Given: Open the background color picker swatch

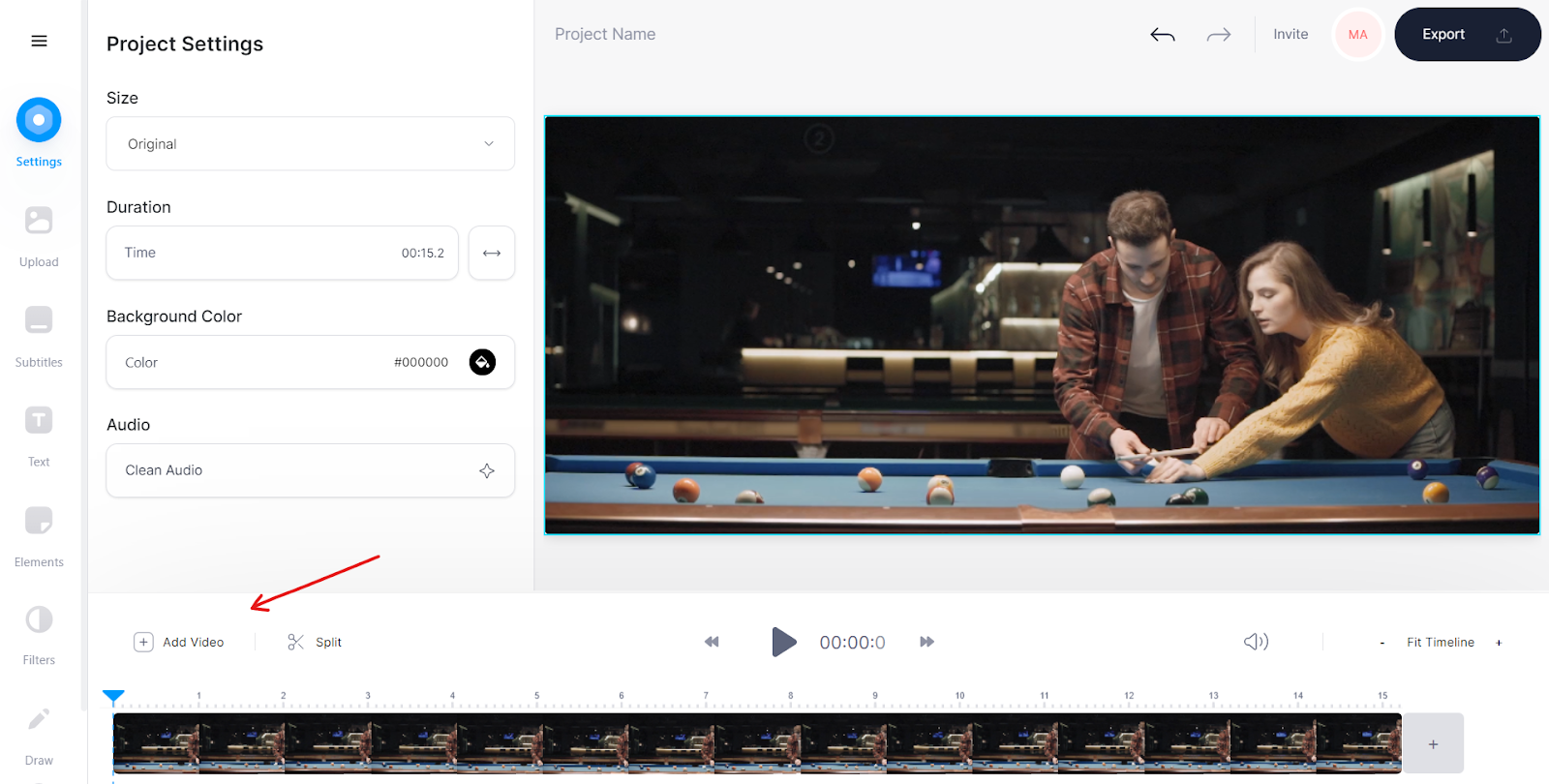Looking at the screenshot, I should click(482, 362).
